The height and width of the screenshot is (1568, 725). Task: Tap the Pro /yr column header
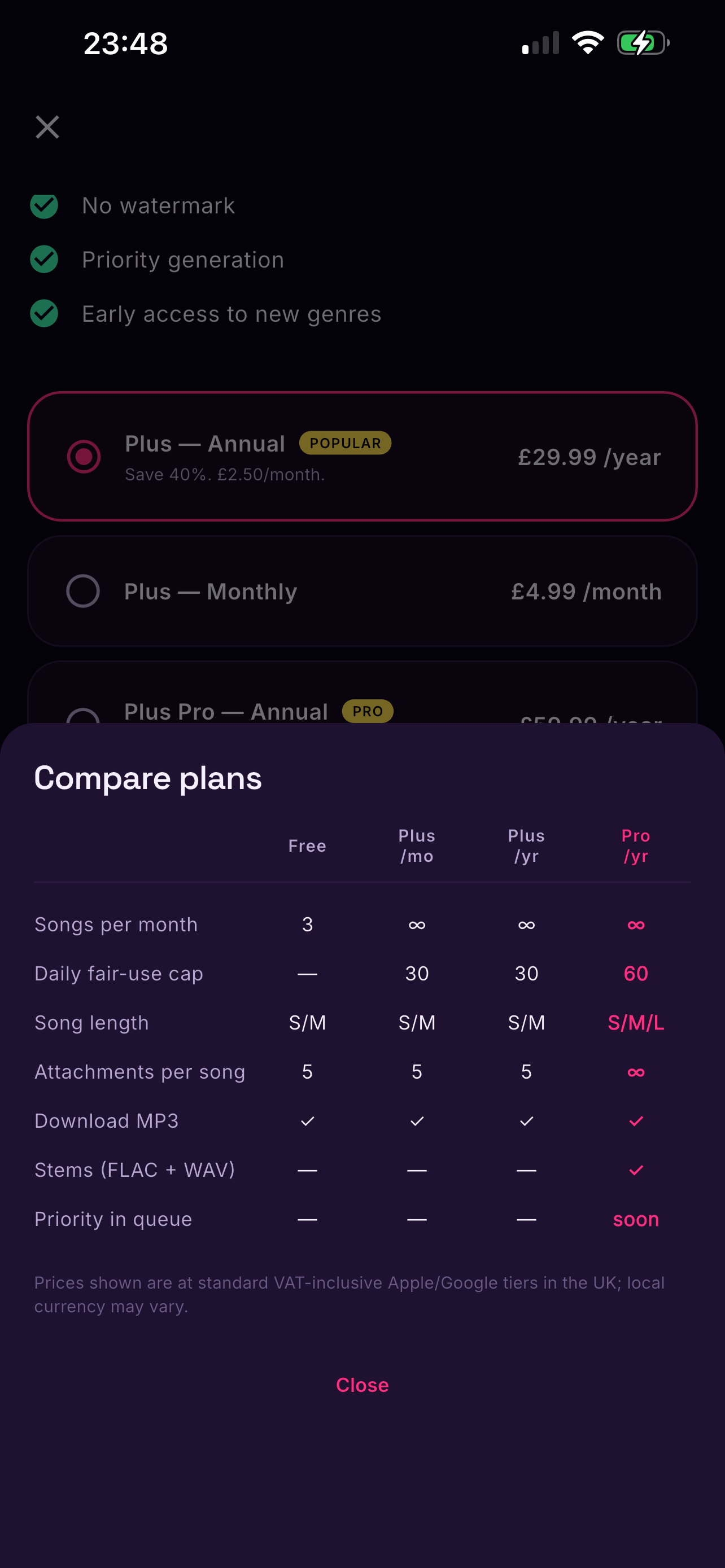point(636,846)
